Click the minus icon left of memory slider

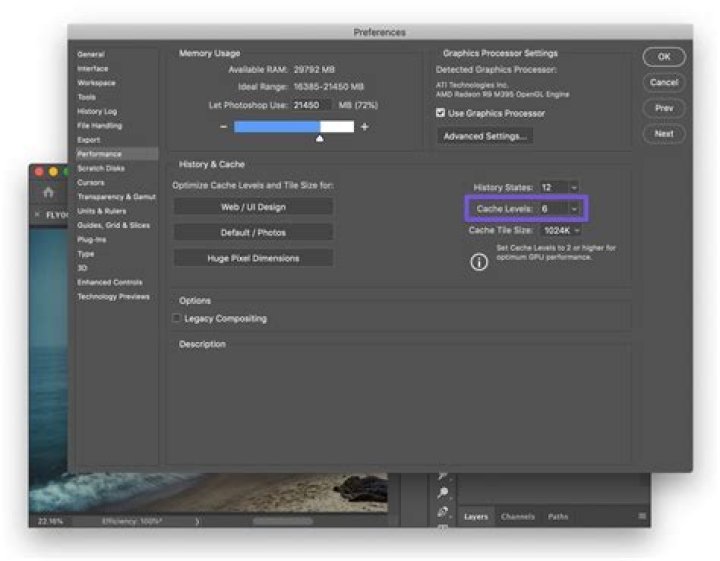(x=223, y=126)
